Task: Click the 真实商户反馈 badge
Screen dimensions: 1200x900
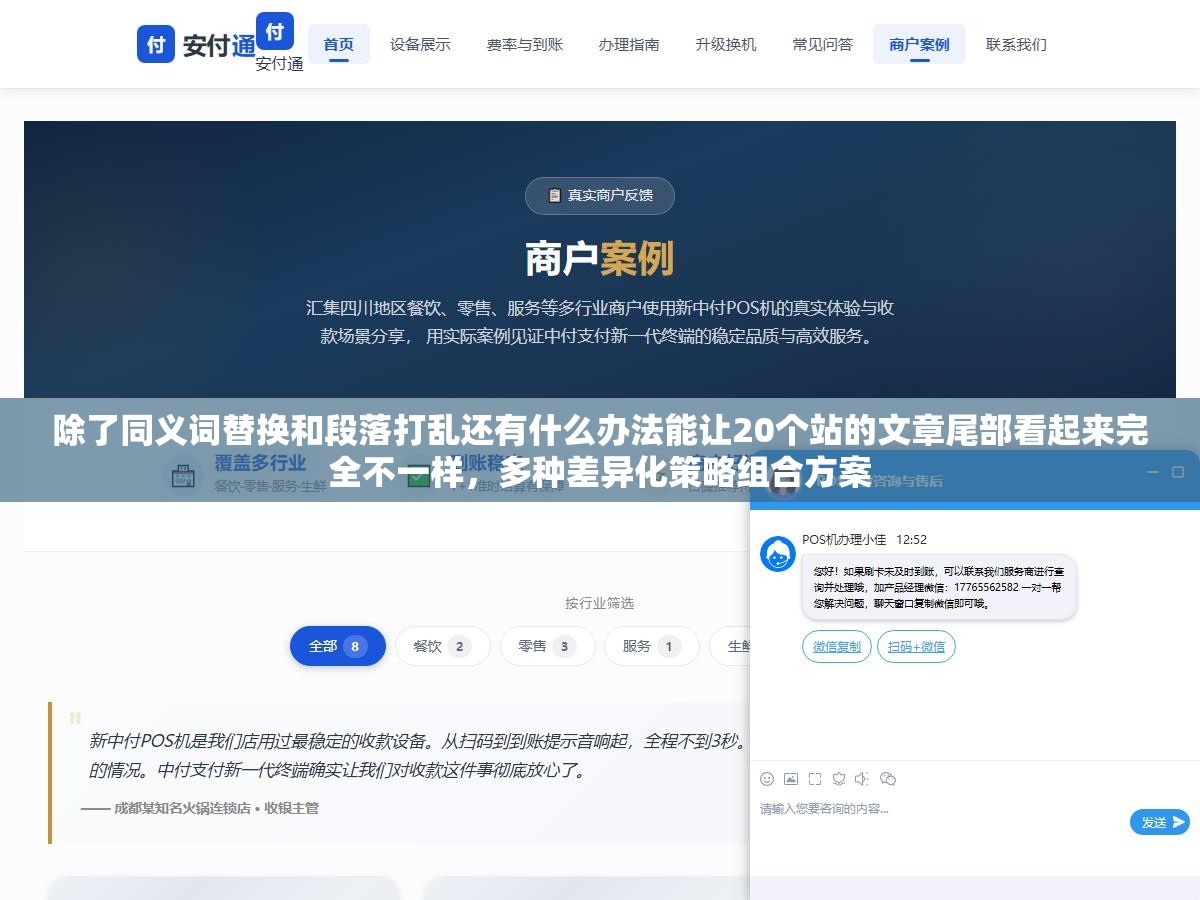Action: pyautogui.click(x=600, y=196)
